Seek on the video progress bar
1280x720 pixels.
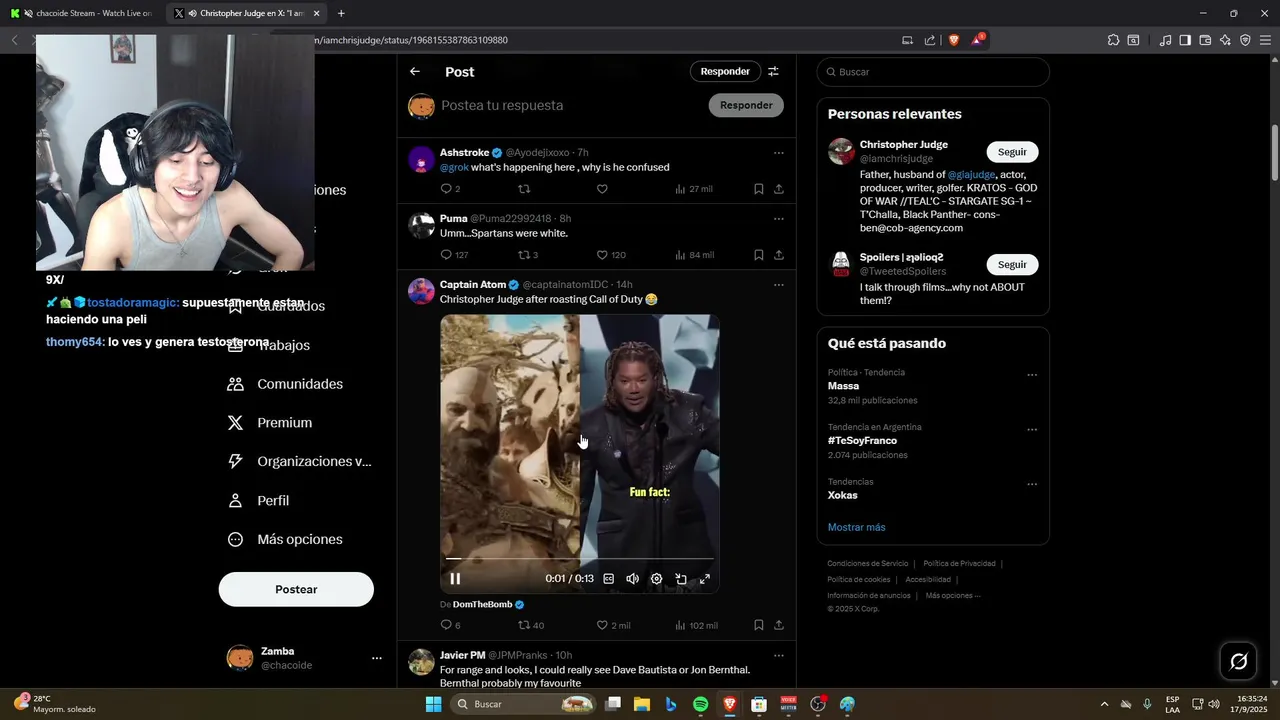[x=580, y=558]
